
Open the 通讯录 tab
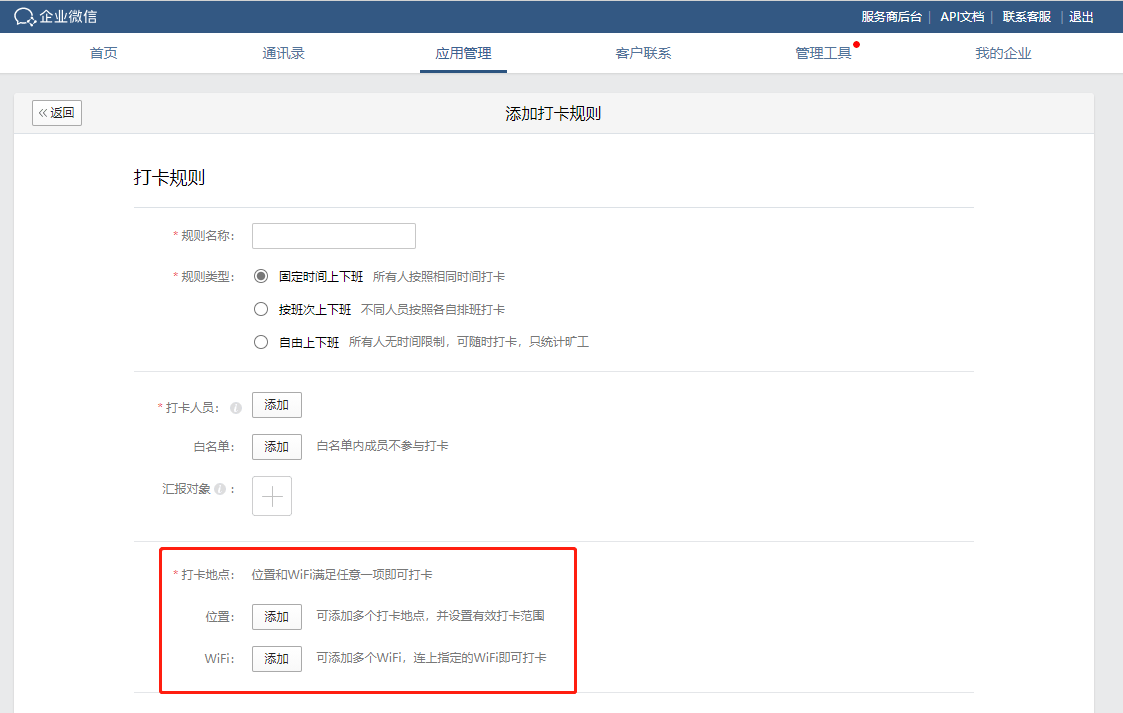pos(283,53)
